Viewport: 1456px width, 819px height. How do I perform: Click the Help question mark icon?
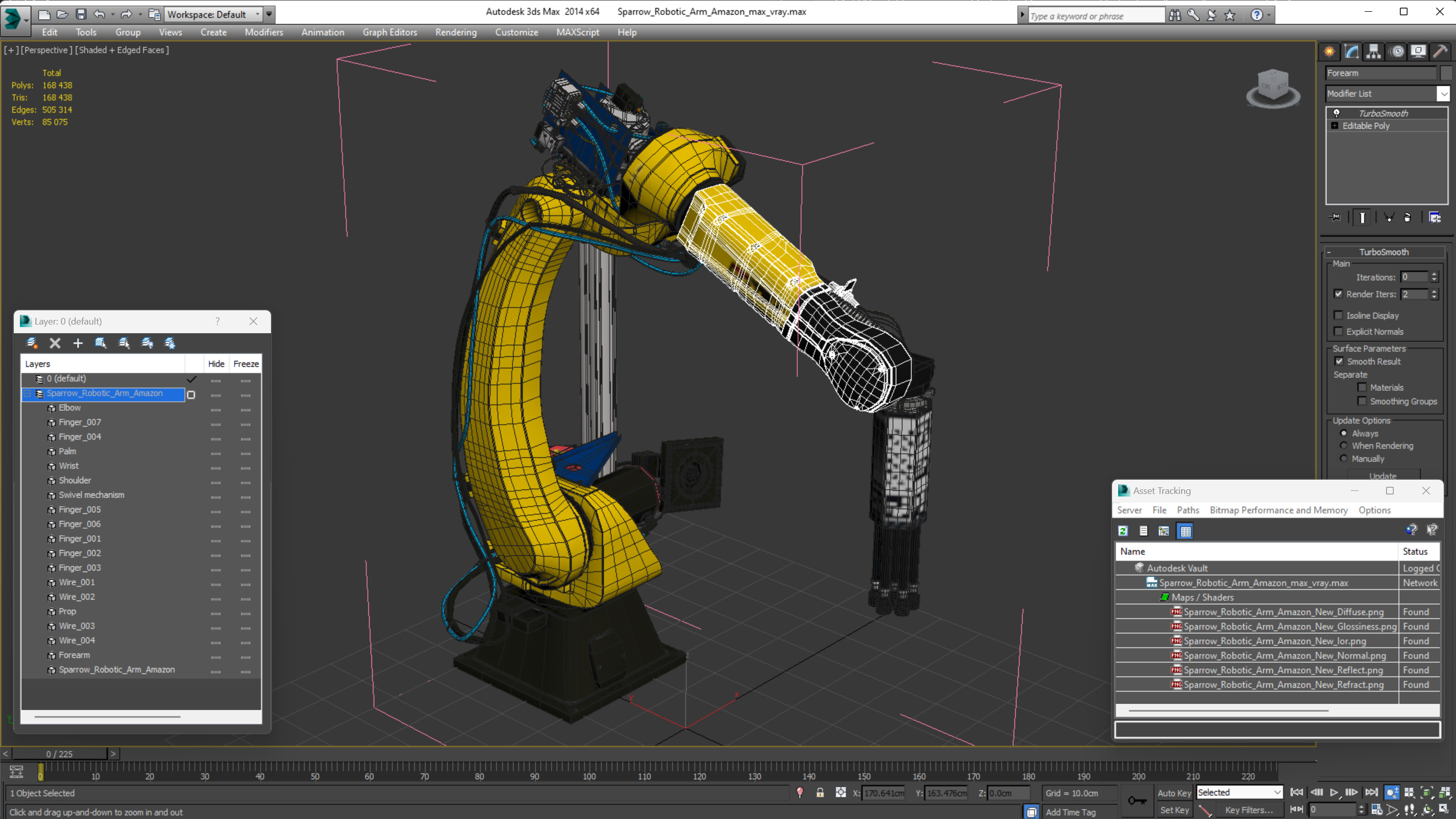[1256, 15]
